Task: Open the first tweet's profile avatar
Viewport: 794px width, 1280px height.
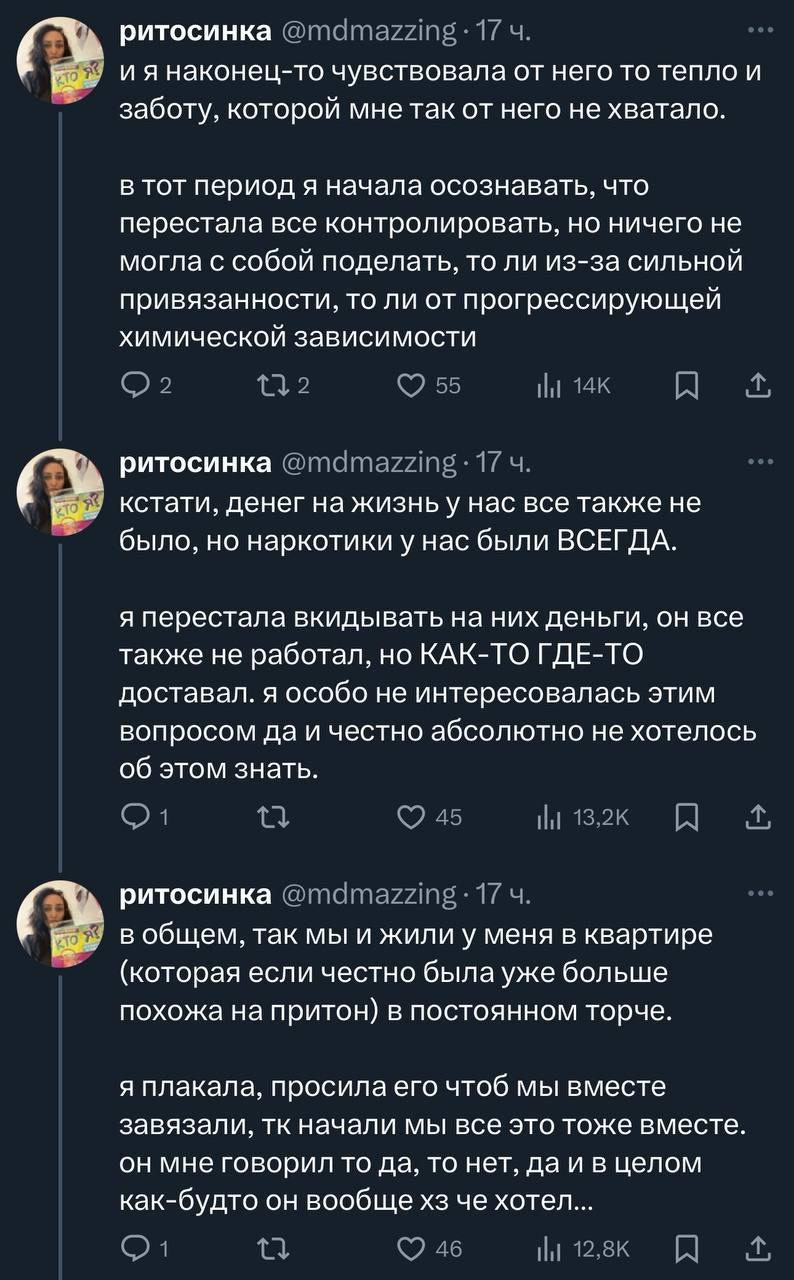Action: [x=61, y=58]
